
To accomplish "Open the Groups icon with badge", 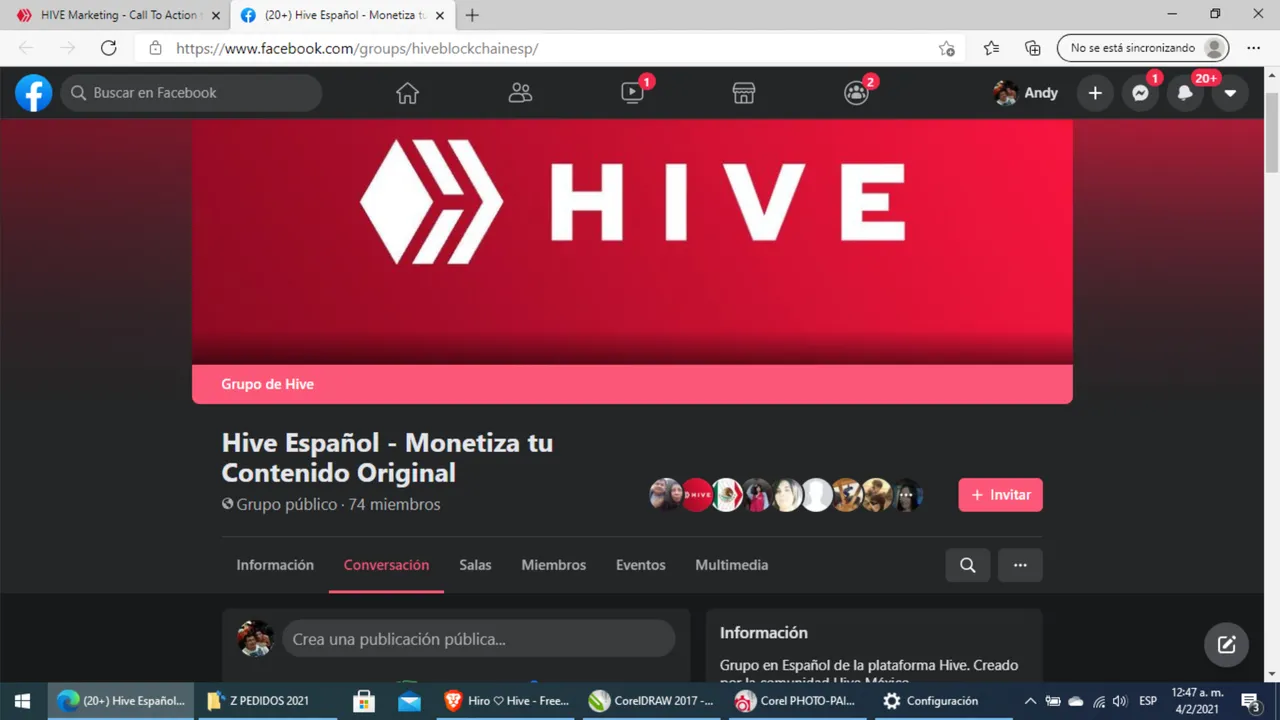I will (x=856, y=93).
